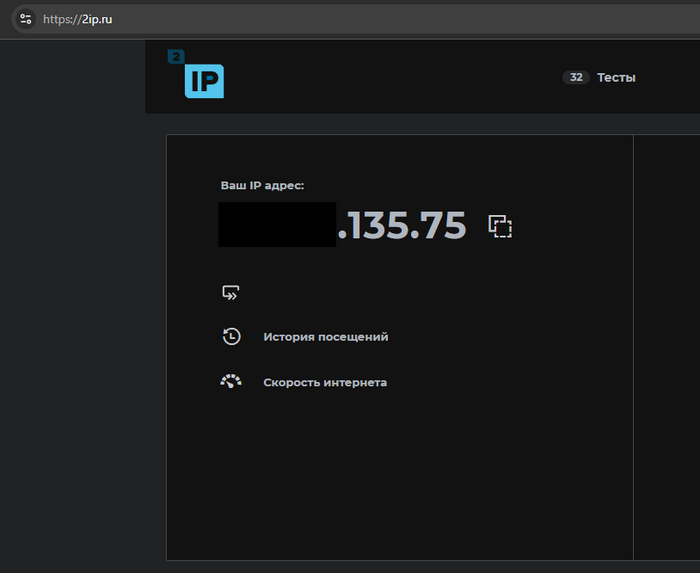Click empty space below Скорость интернета in the card
The width and height of the screenshot is (700, 573).
click(400, 480)
